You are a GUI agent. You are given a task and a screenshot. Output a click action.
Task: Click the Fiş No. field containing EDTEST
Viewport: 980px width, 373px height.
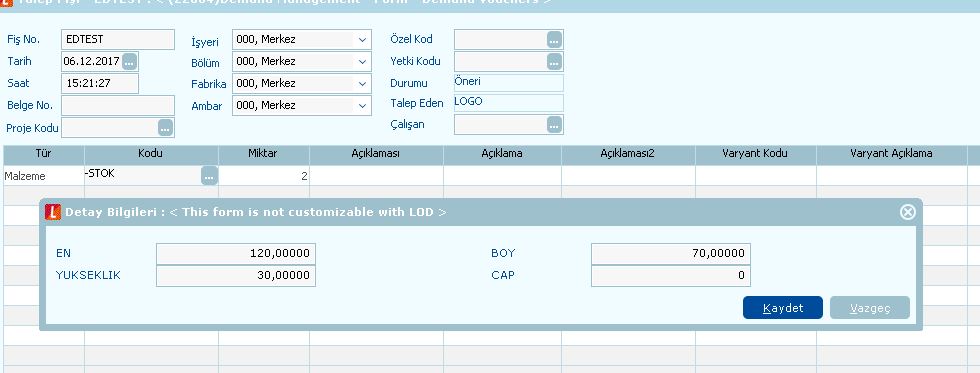118,39
